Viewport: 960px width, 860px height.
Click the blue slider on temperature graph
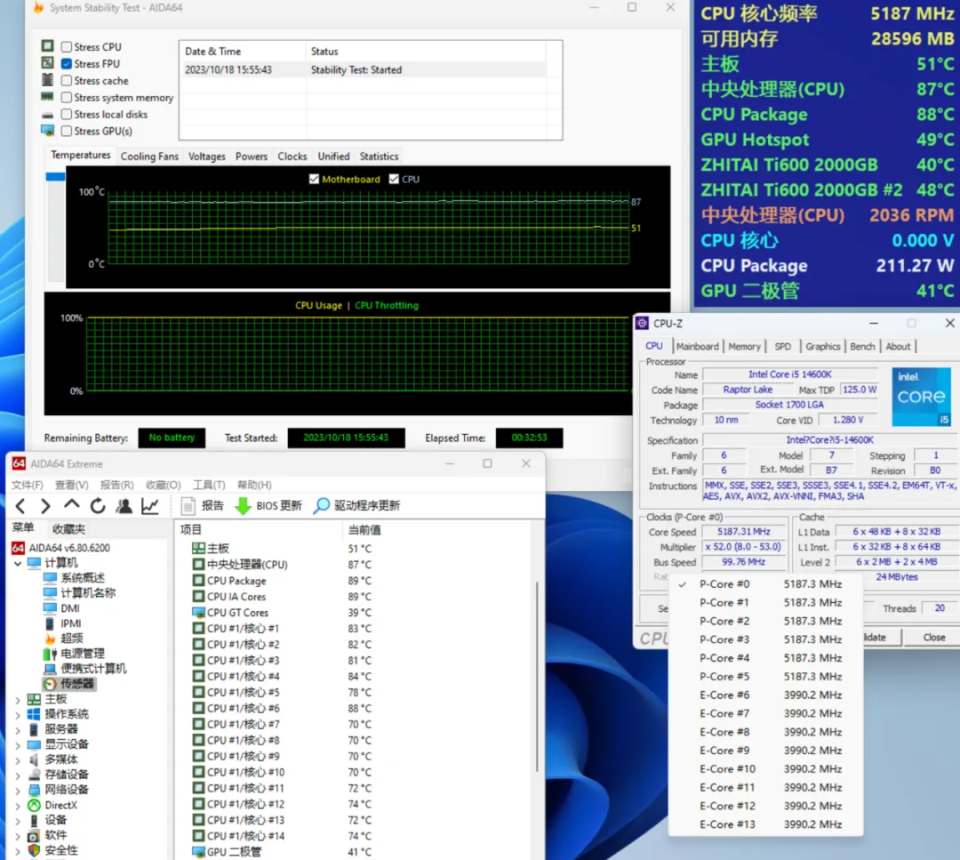55,176
